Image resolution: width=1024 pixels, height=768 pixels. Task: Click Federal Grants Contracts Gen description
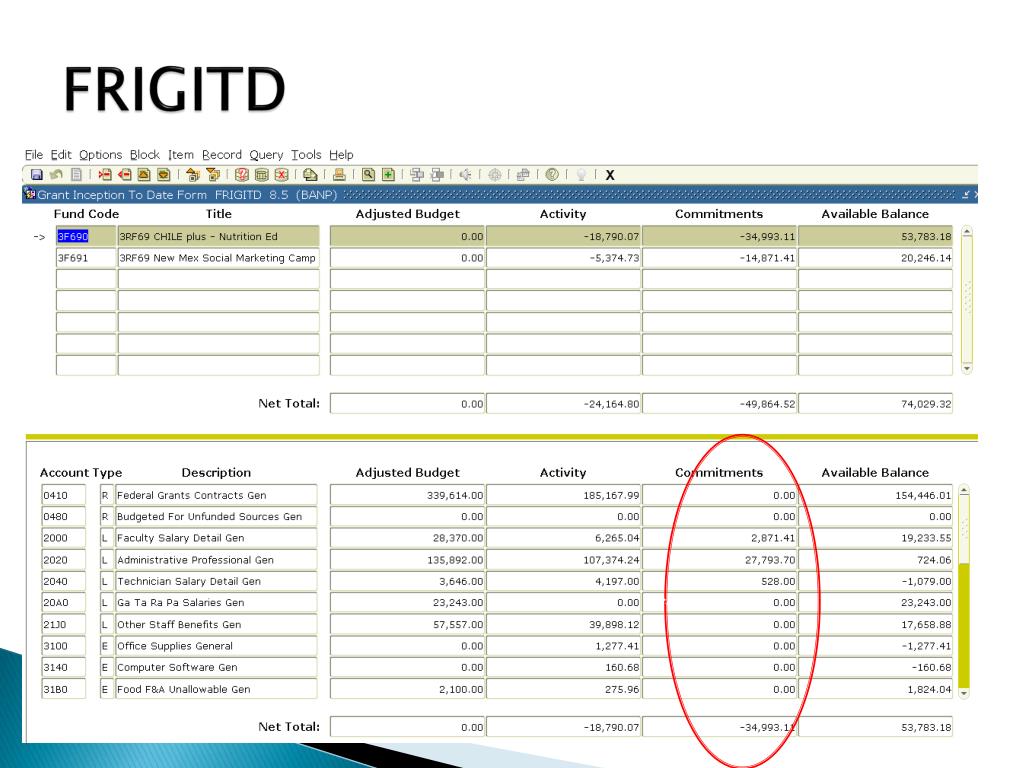(216, 495)
